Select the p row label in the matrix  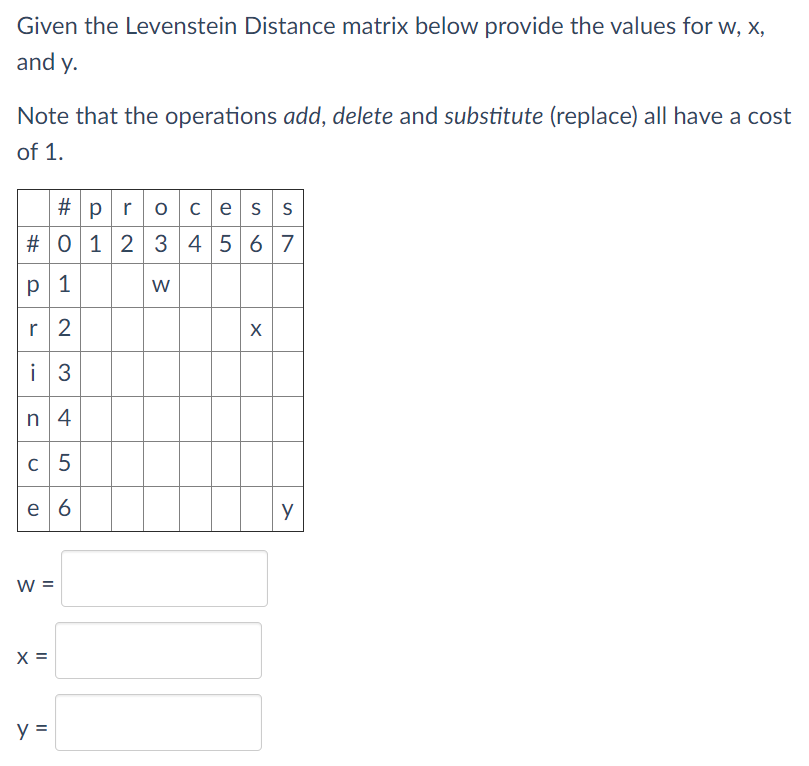(x=33, y=285)
